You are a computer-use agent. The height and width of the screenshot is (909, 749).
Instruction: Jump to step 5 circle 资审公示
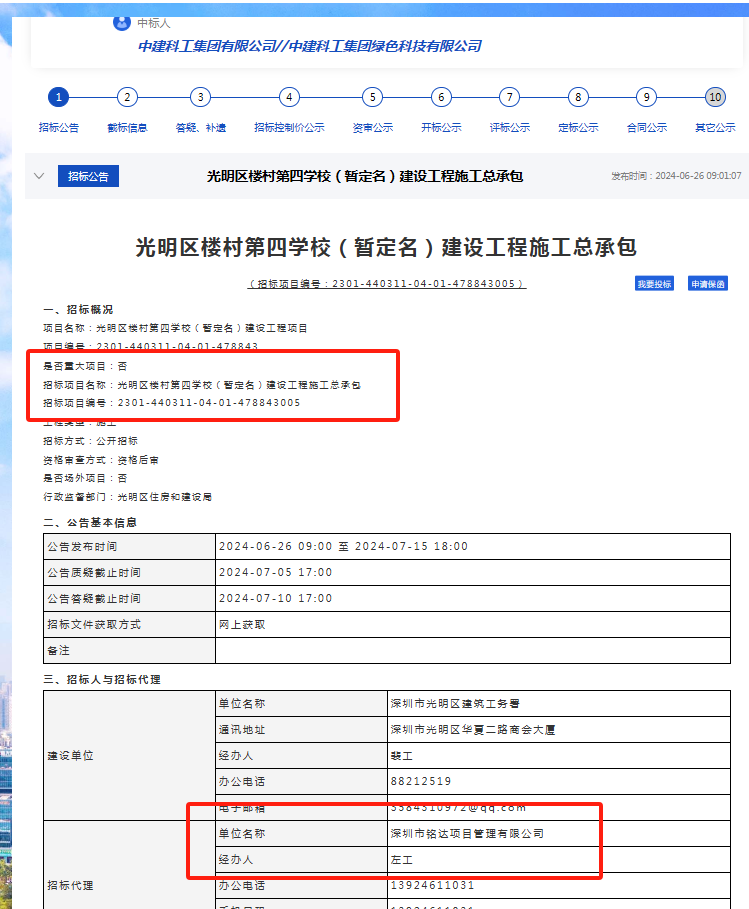pos(372,97)
